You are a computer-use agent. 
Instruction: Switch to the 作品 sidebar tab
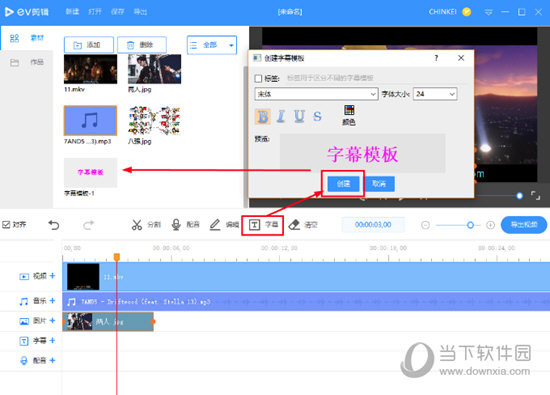(x=27, y=62)
